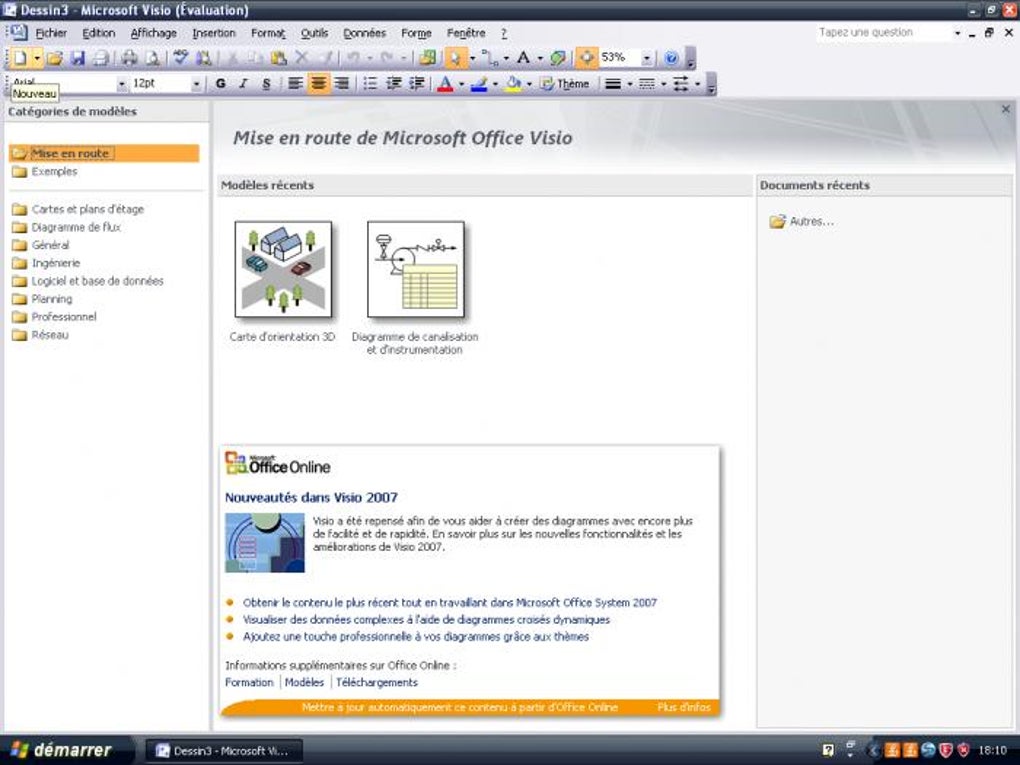Viewport: 1020px width, 765px height.
Task: Click the line weight icon
Action: pyautogui.click(x=613, y=83)
